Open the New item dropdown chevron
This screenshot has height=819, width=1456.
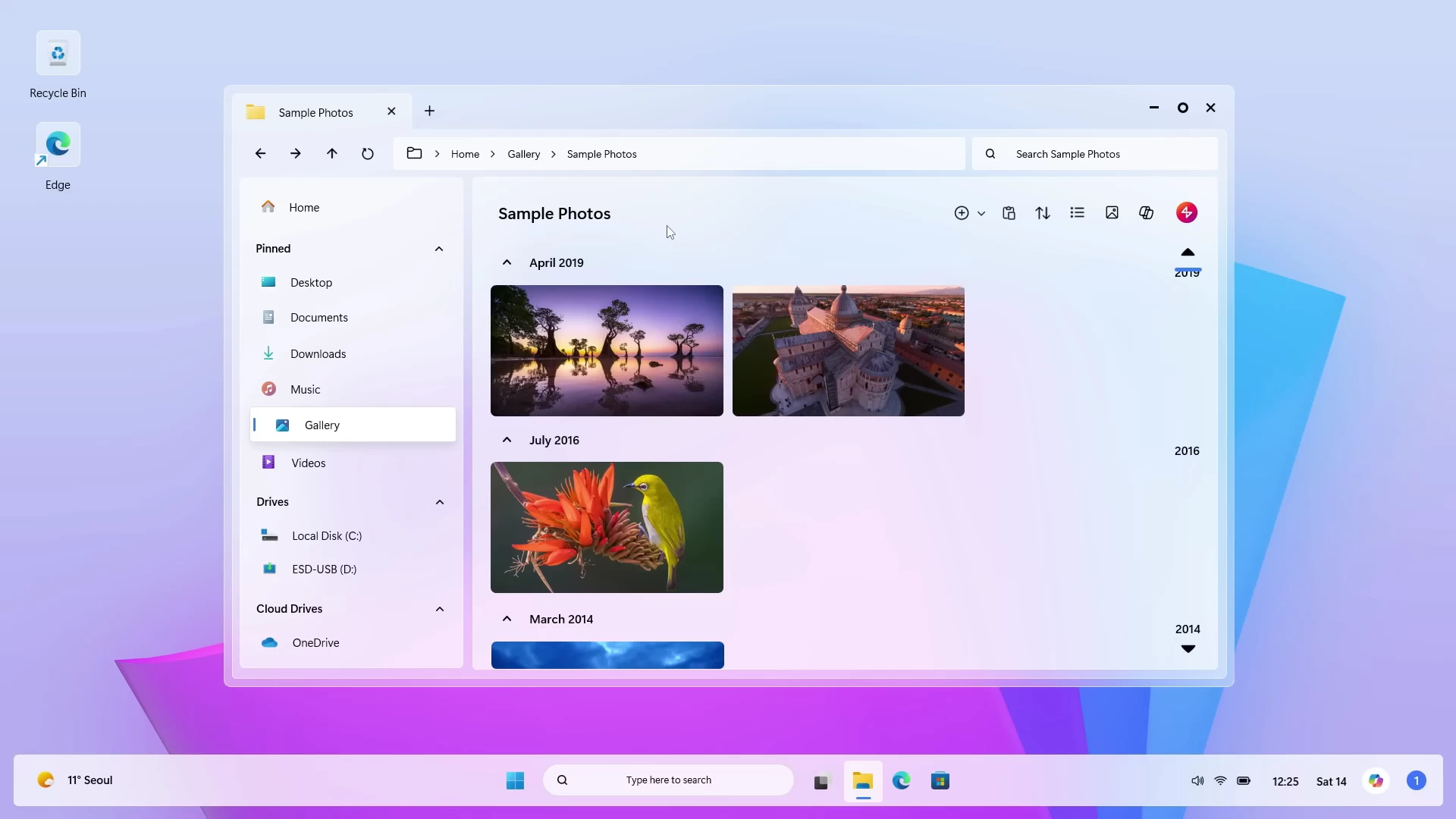pos(983,213)
